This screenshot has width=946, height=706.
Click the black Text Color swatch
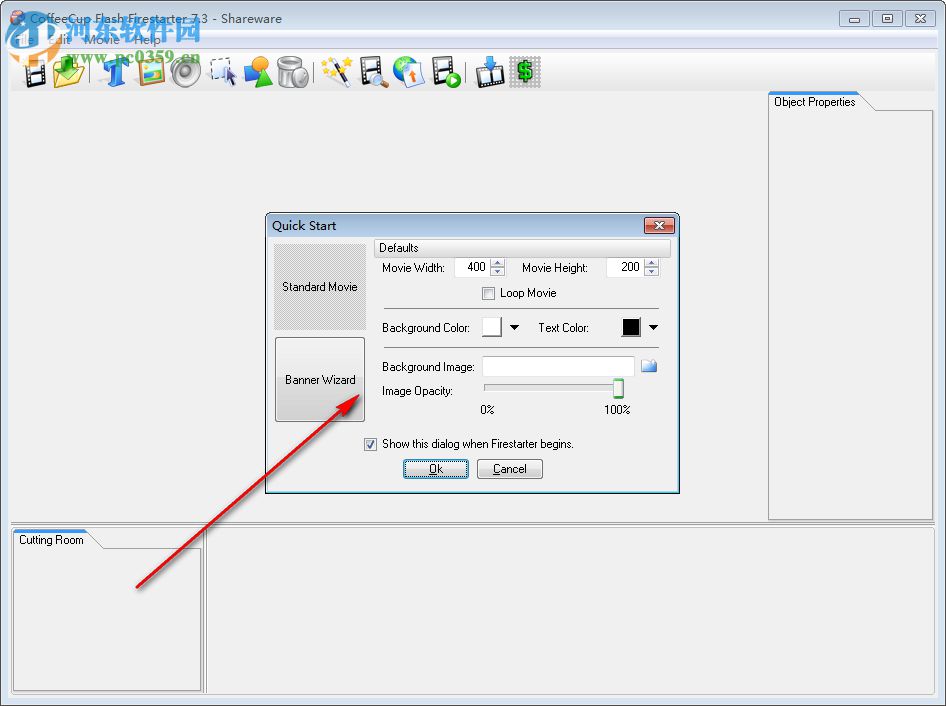click(x=631, y=327)
